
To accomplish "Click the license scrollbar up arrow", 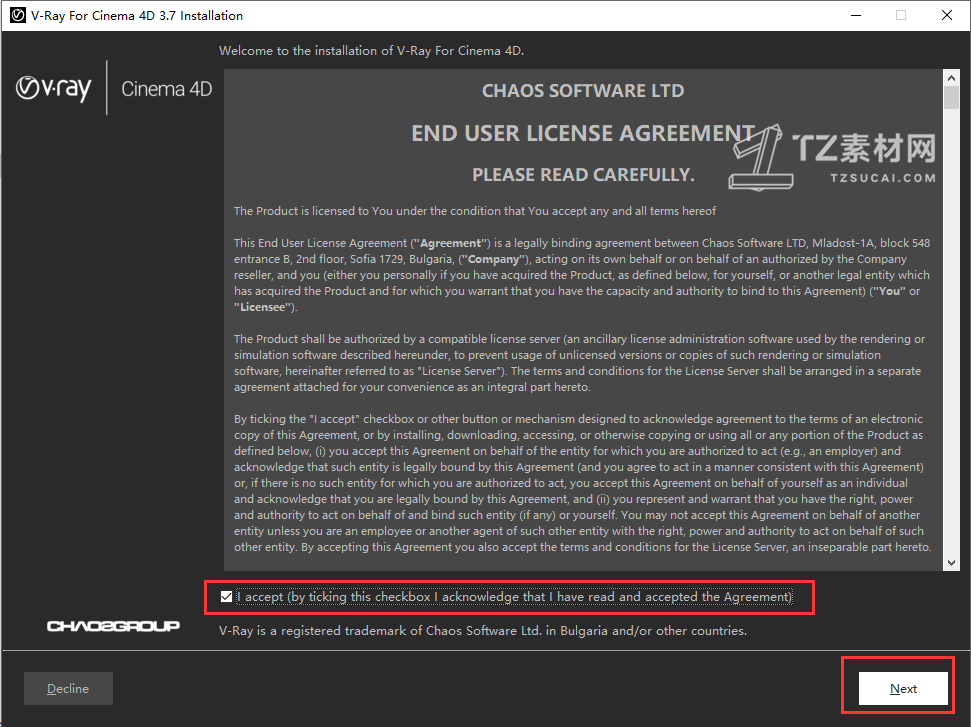I will click(x=951, y=78).
